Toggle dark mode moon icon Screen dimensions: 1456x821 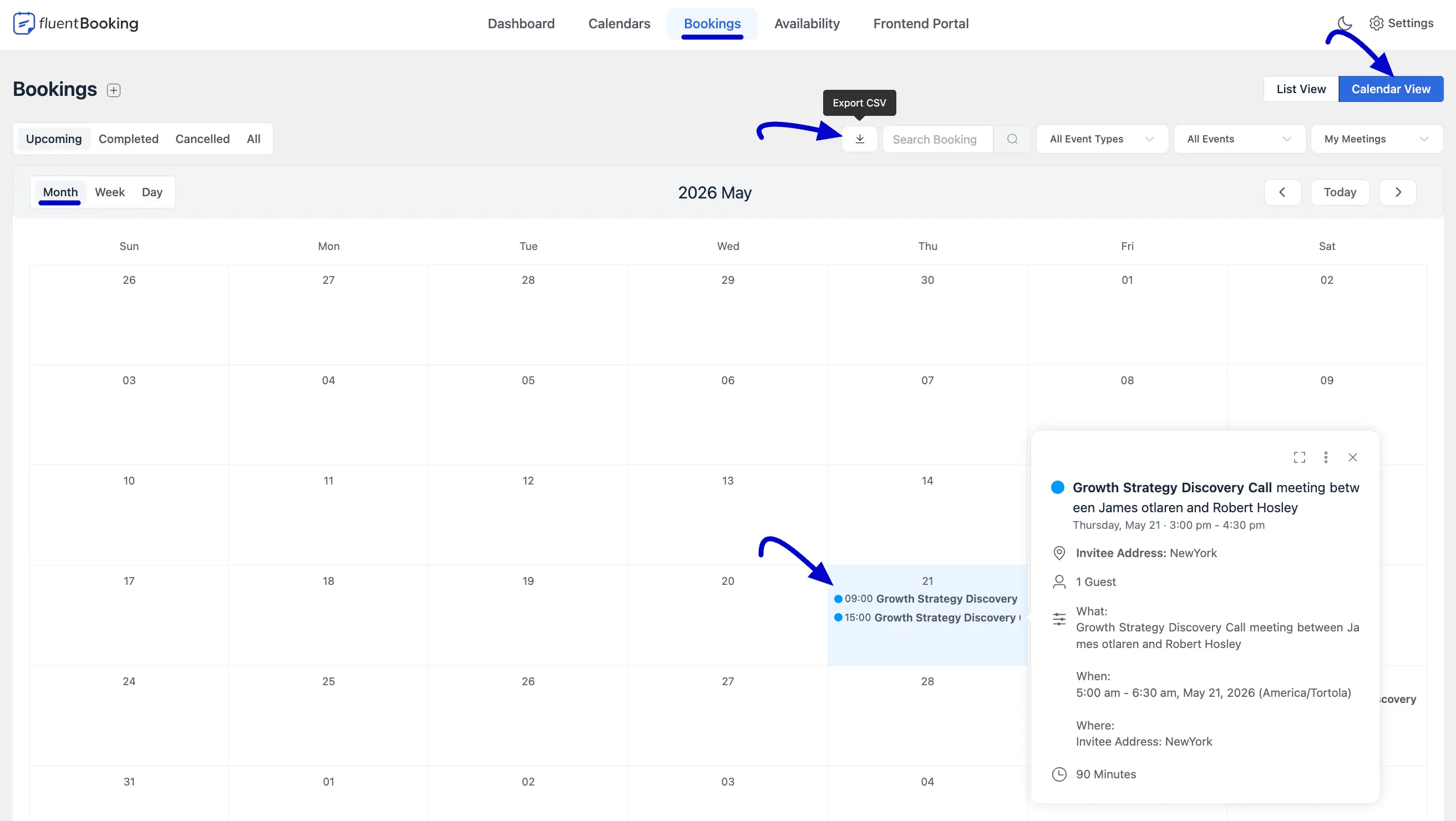(1345, 23)
